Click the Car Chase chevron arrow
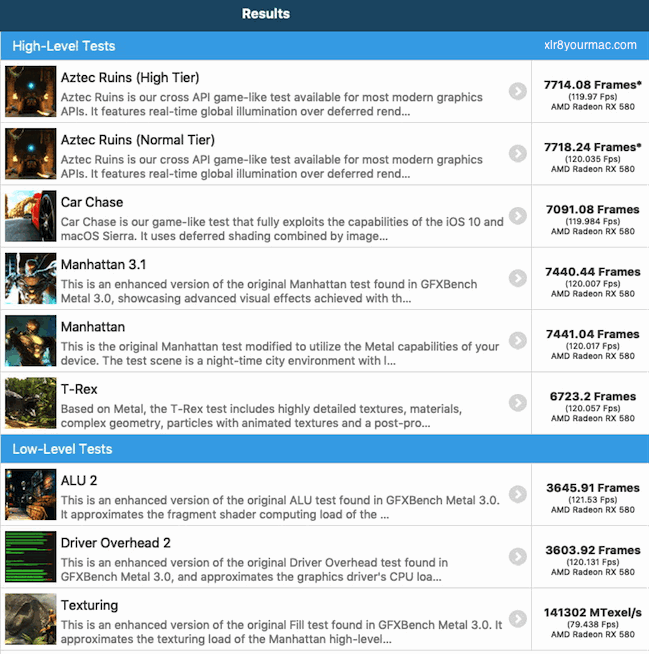 (x=518, y=216)
